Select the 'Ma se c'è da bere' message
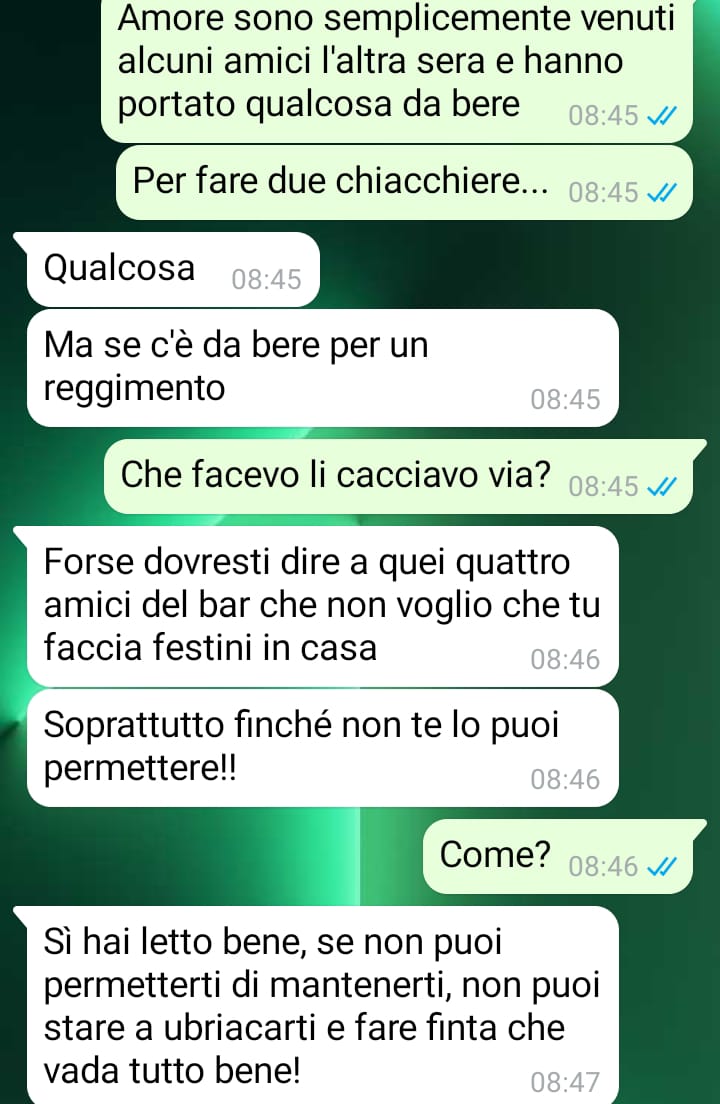The height and width of the screenshot is (1104, 720). 322,368
